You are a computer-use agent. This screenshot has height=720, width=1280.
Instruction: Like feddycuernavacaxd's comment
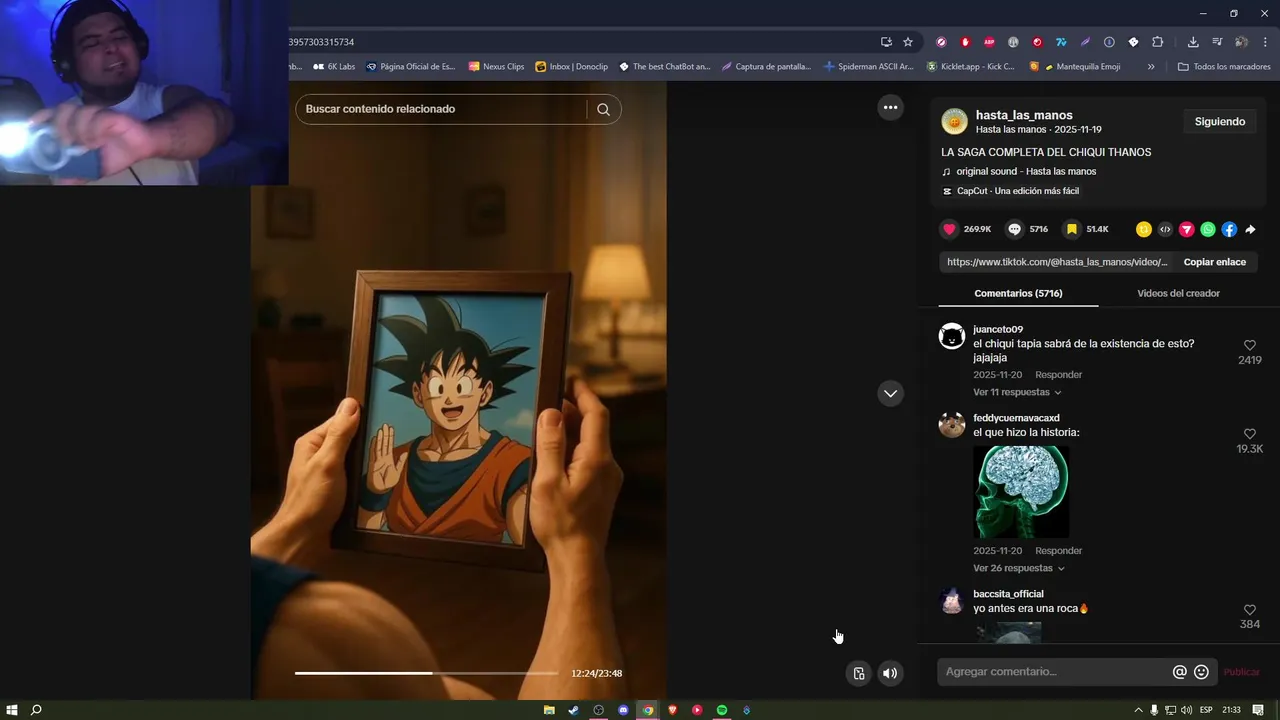(x=1250, y=434)
